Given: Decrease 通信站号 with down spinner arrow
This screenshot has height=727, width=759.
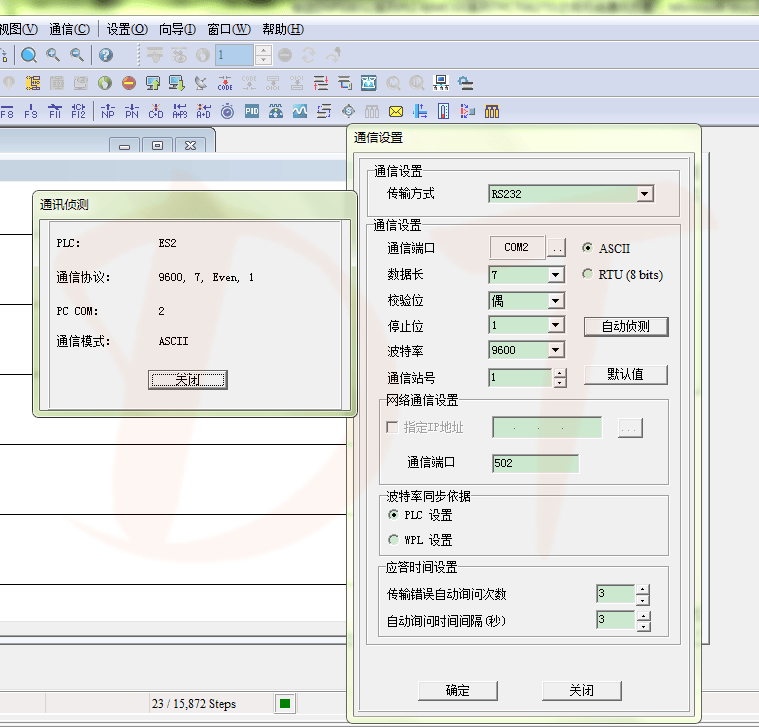Looking at the screenshot, I should tap(560, 382).
